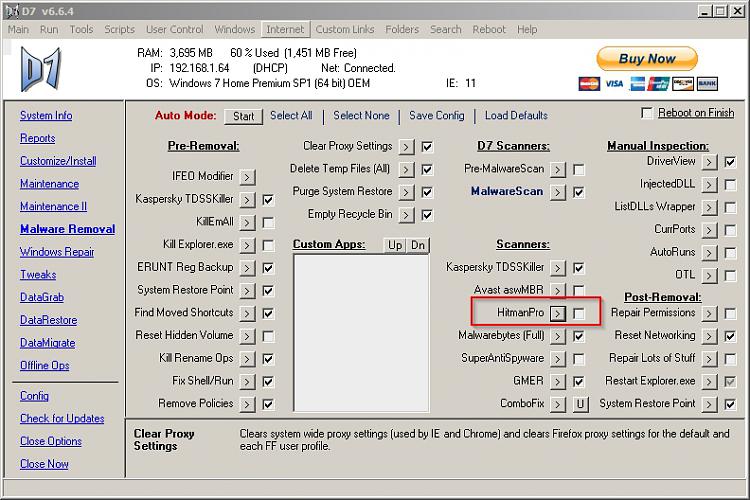The image size is (750, 500).
Task: Open the Main menu
Action: [18, 29]
